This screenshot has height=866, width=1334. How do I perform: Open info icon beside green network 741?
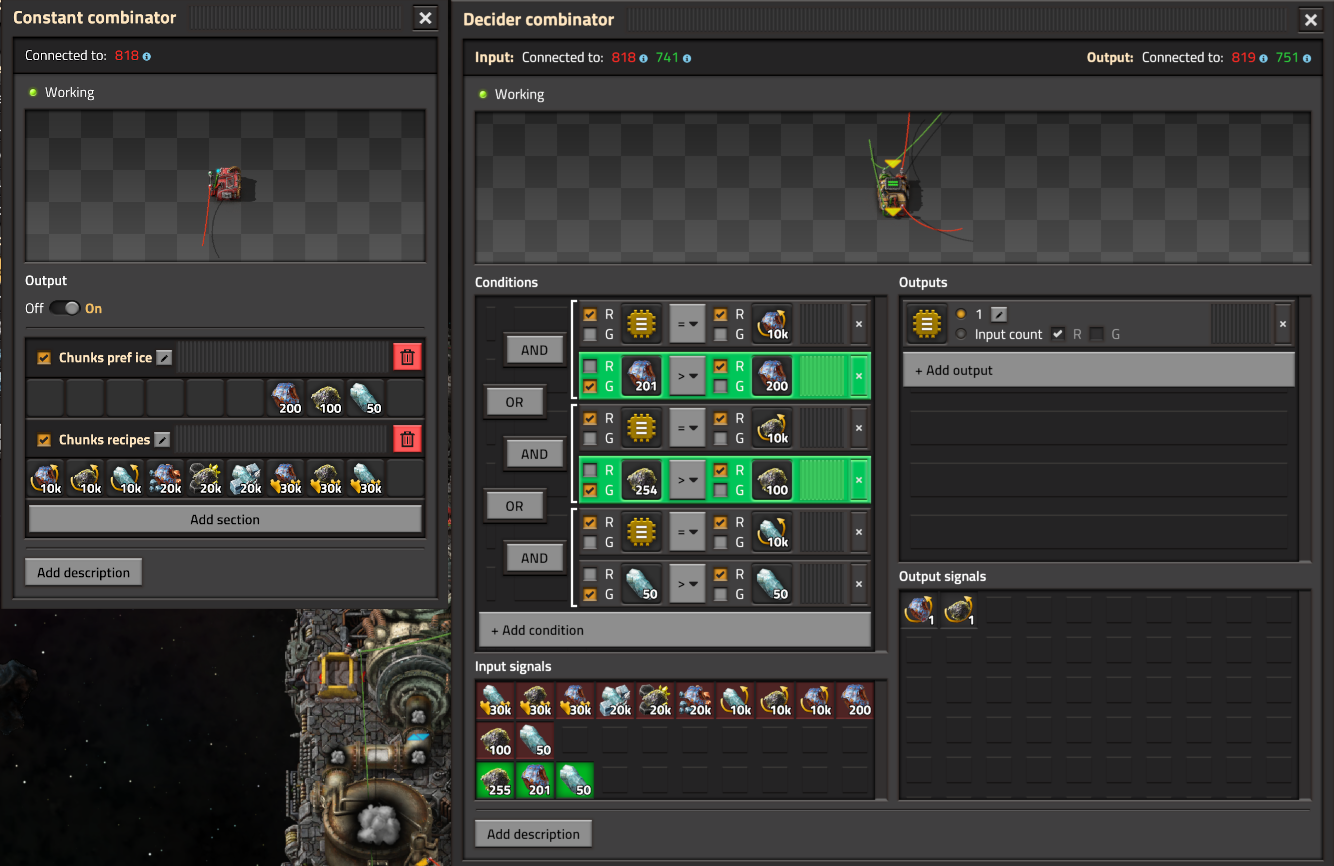pyautogui.click(x=687, y=58)
